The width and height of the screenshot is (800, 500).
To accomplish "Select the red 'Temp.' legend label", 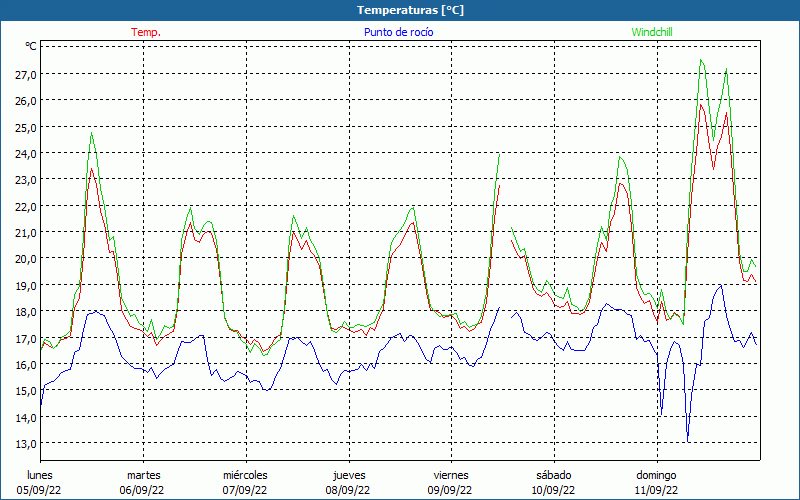I will coord(146,32).
